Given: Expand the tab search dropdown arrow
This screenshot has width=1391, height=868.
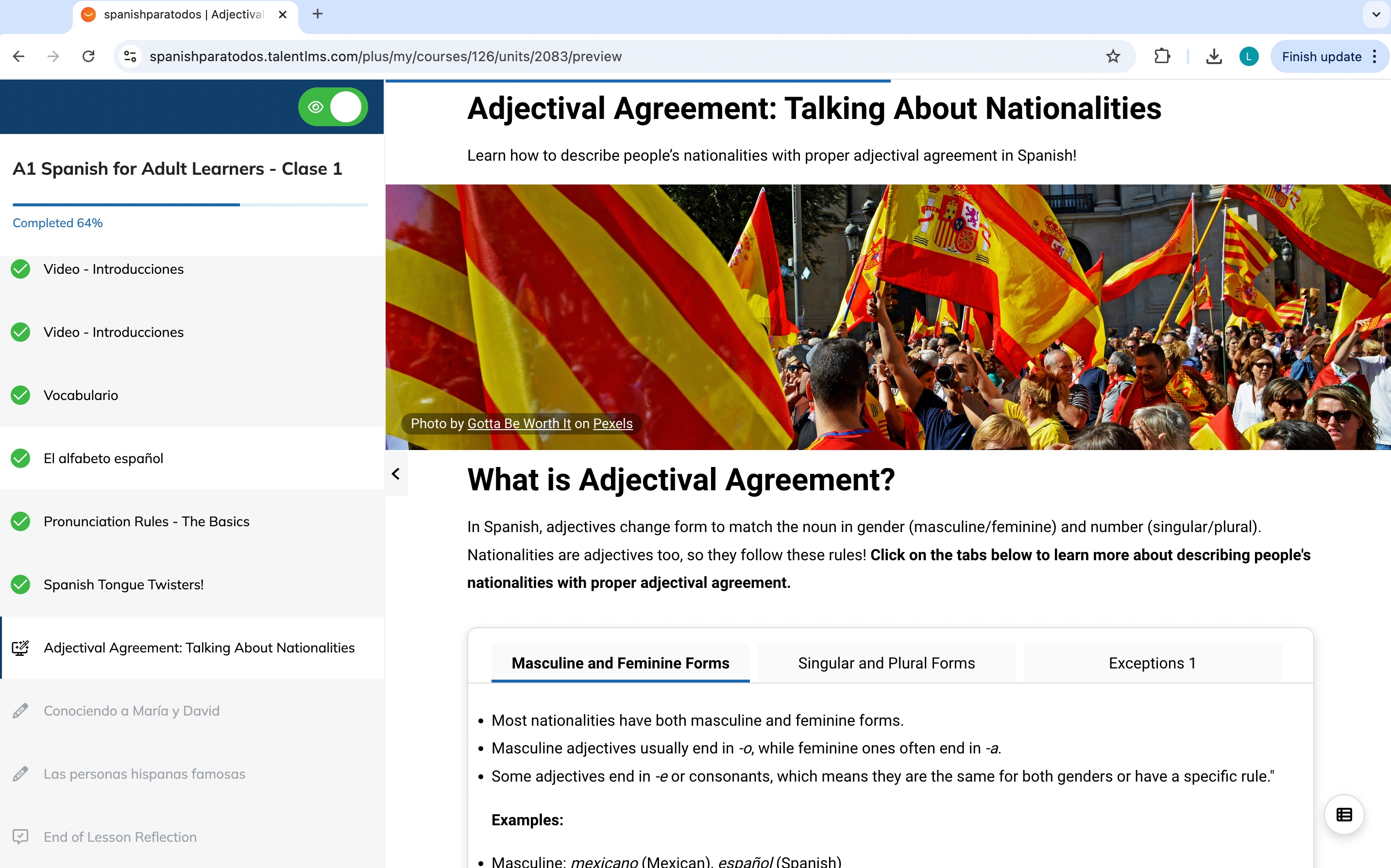Looking at the screenshot, I should tap(1376, 15).
